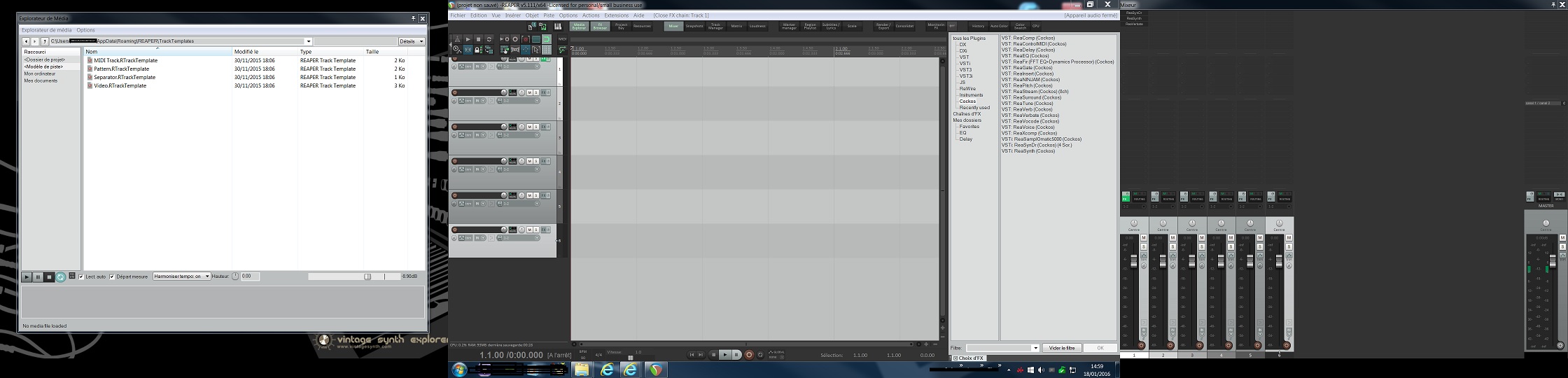This screenshot has height=378, width=1568.
Task: Click the Track Manager toolbar button
Action: 715,26
